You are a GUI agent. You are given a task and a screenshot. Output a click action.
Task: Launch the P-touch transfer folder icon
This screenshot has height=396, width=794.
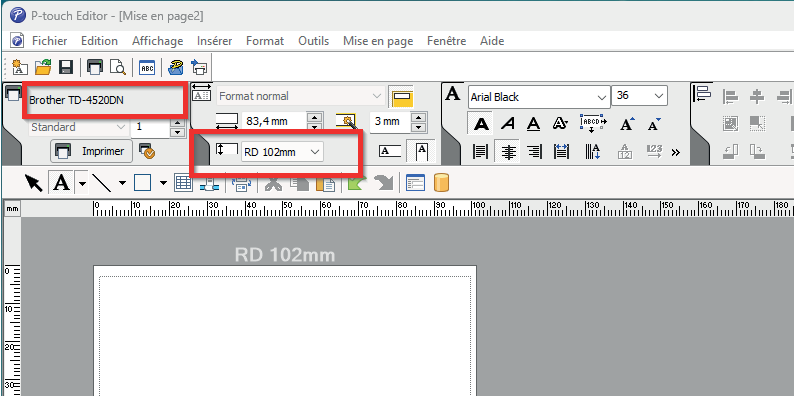coord(176,67)
